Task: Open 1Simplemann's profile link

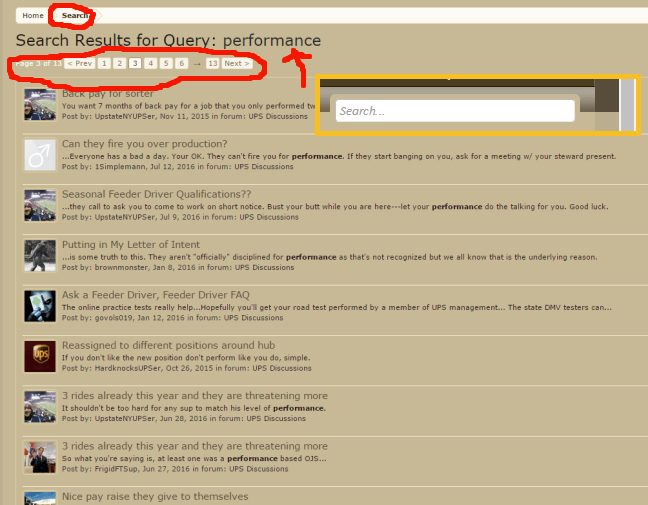Action: pyautogui.click(x=120, y=167)
